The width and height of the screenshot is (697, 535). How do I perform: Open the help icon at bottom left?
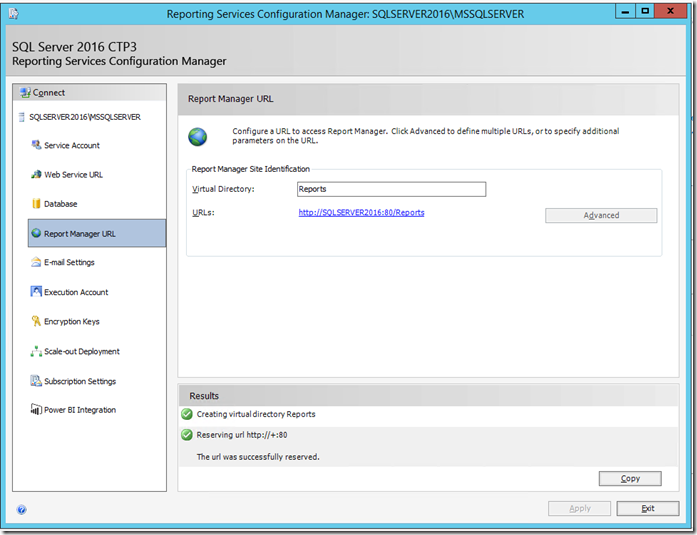point(22,509)
